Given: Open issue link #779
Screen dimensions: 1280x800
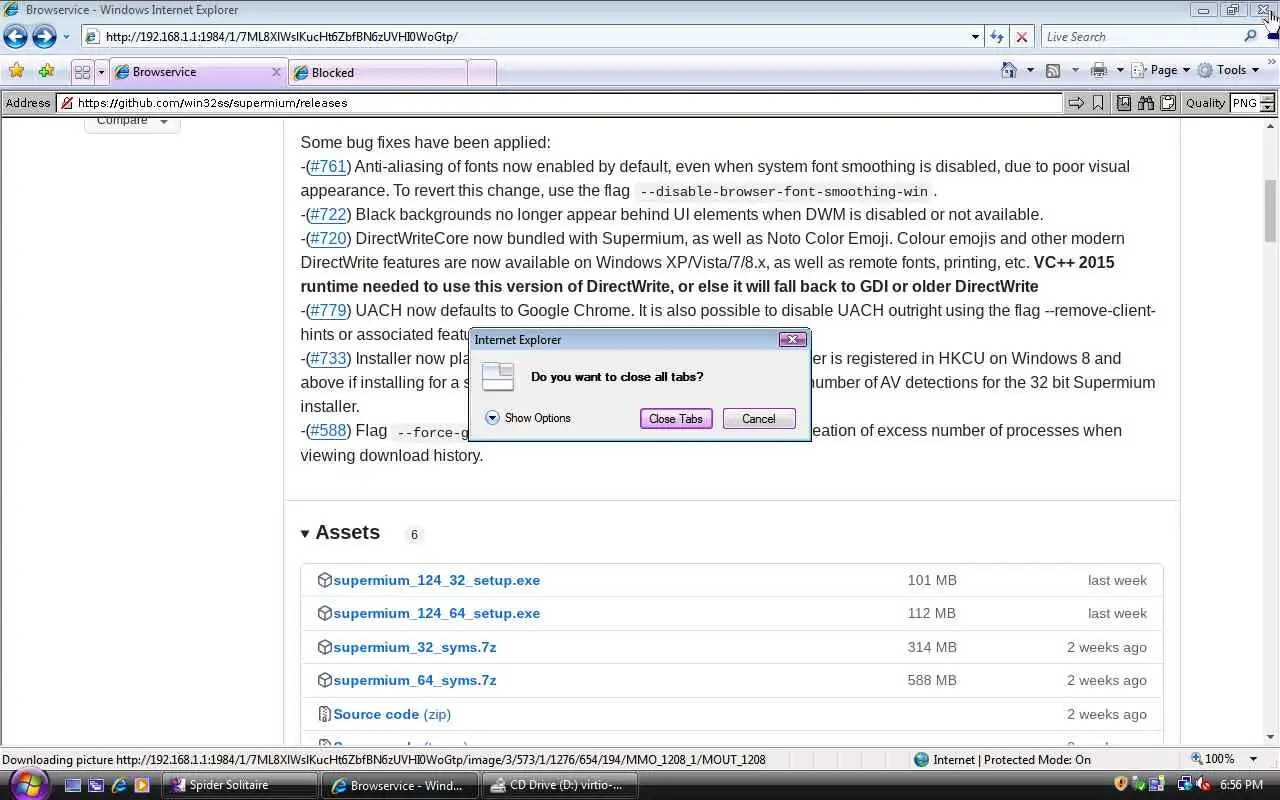Looking at the screenshot, I should click(328, 310).
